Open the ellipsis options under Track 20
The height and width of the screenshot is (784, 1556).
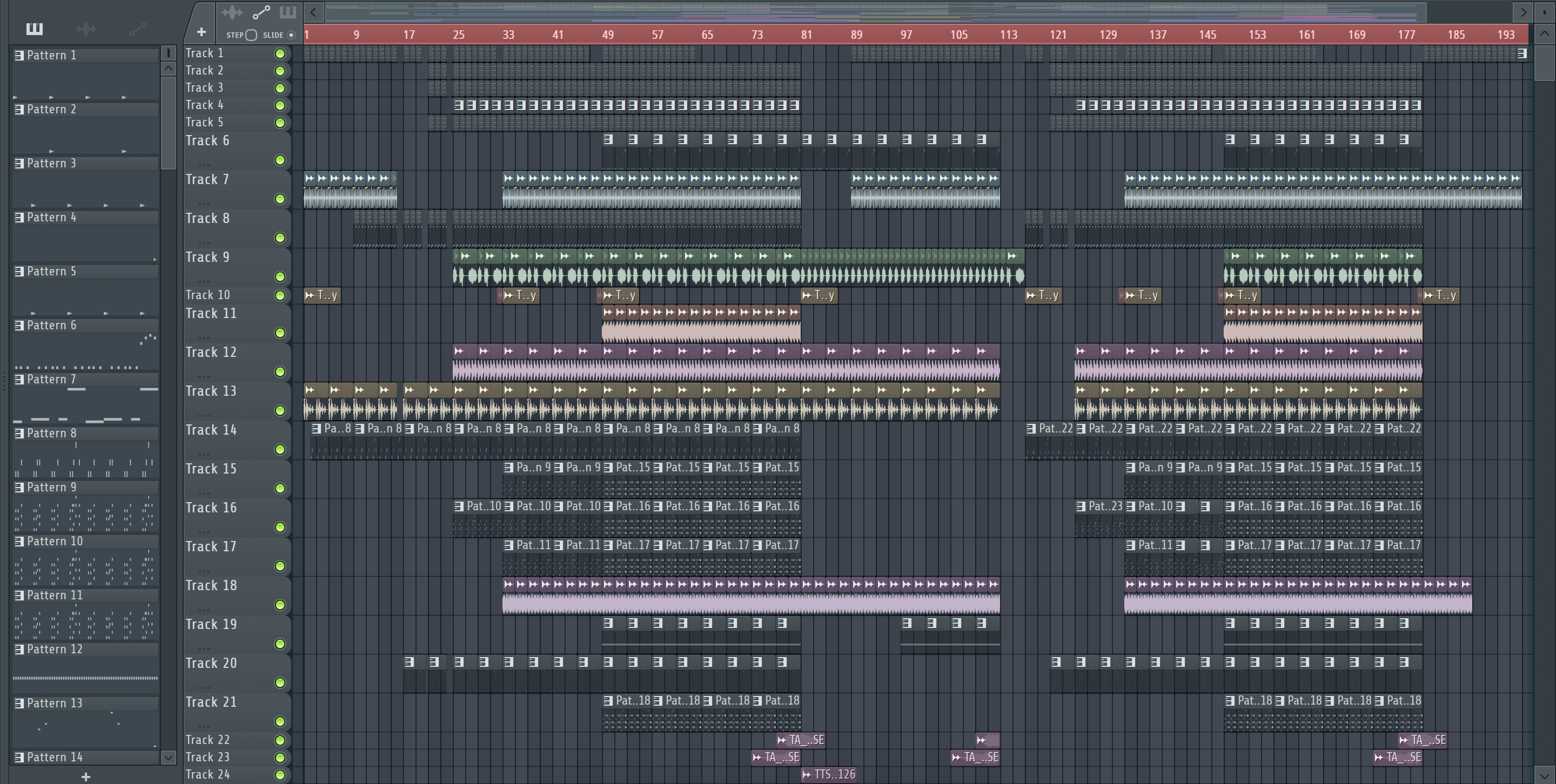(204, 687)
